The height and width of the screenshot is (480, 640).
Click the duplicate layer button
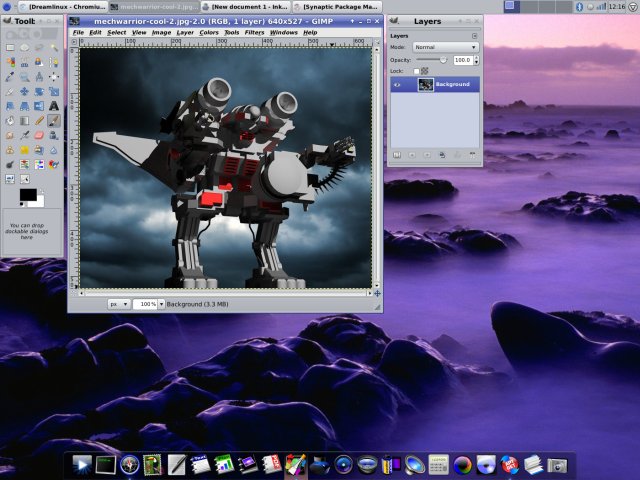click(x=442, y=156)
